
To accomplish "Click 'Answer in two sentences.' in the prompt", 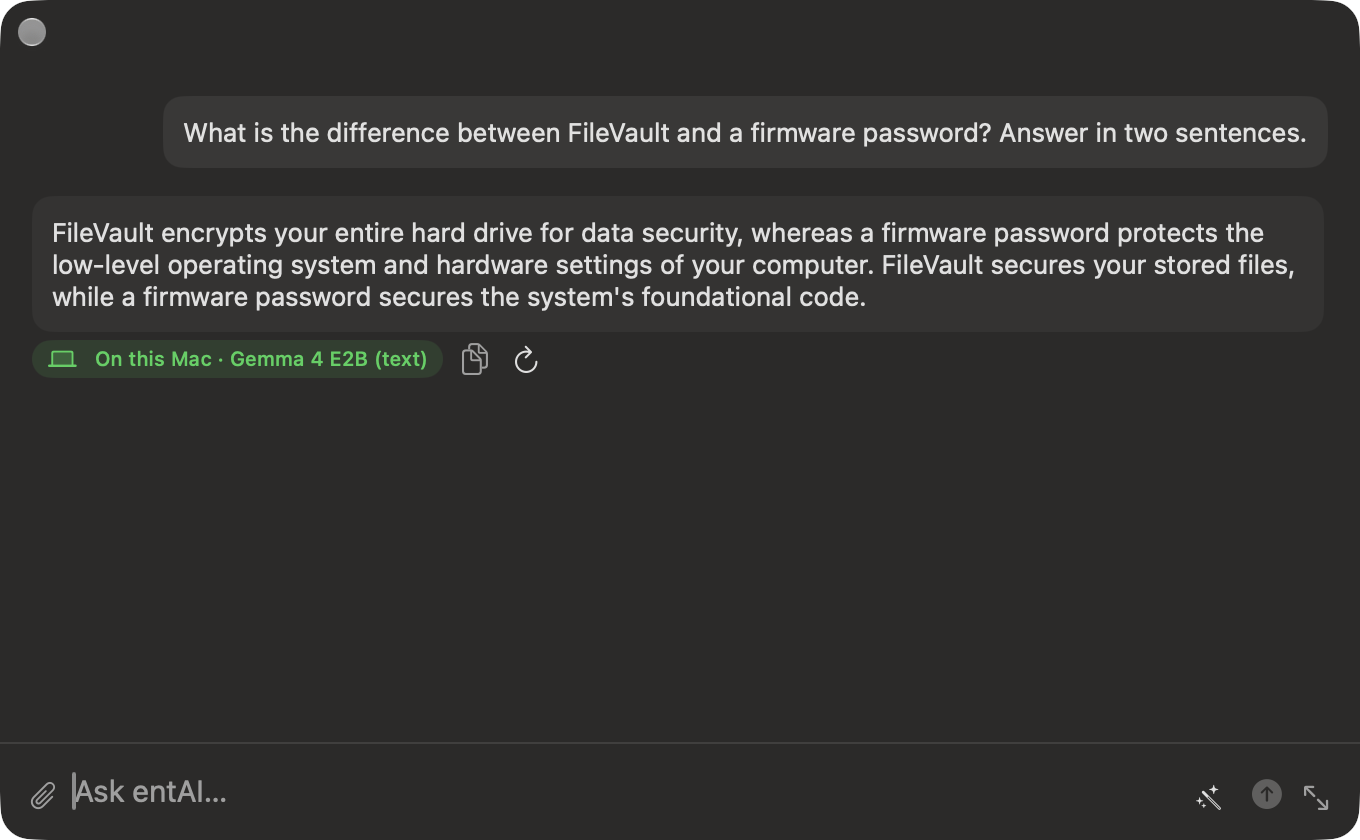I will click(x=1153, y=133).
